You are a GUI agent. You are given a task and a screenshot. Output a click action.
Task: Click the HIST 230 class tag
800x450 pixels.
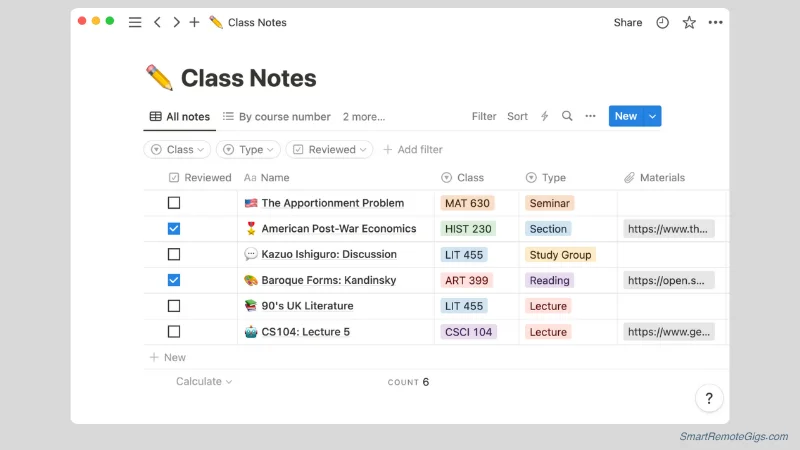coord(468,229)
